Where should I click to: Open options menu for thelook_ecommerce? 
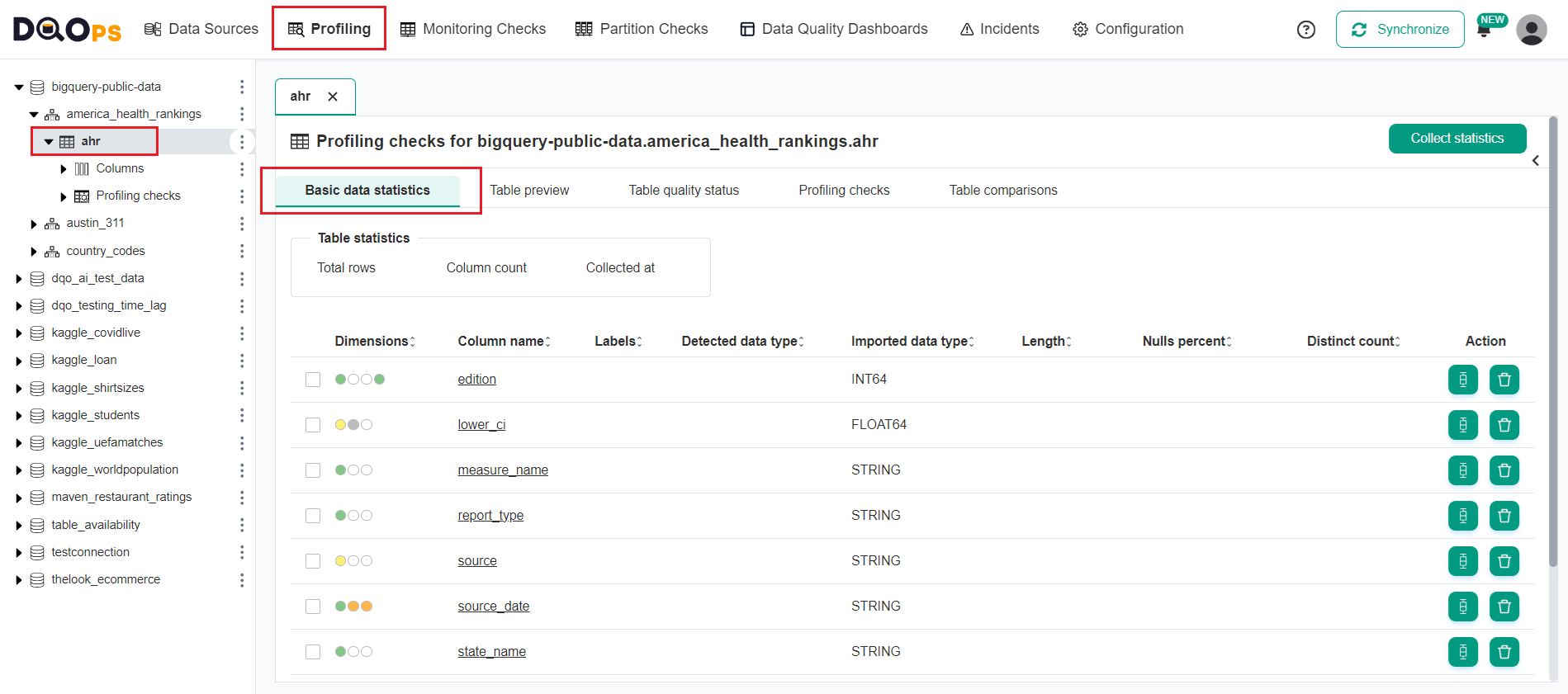point(242,580)
